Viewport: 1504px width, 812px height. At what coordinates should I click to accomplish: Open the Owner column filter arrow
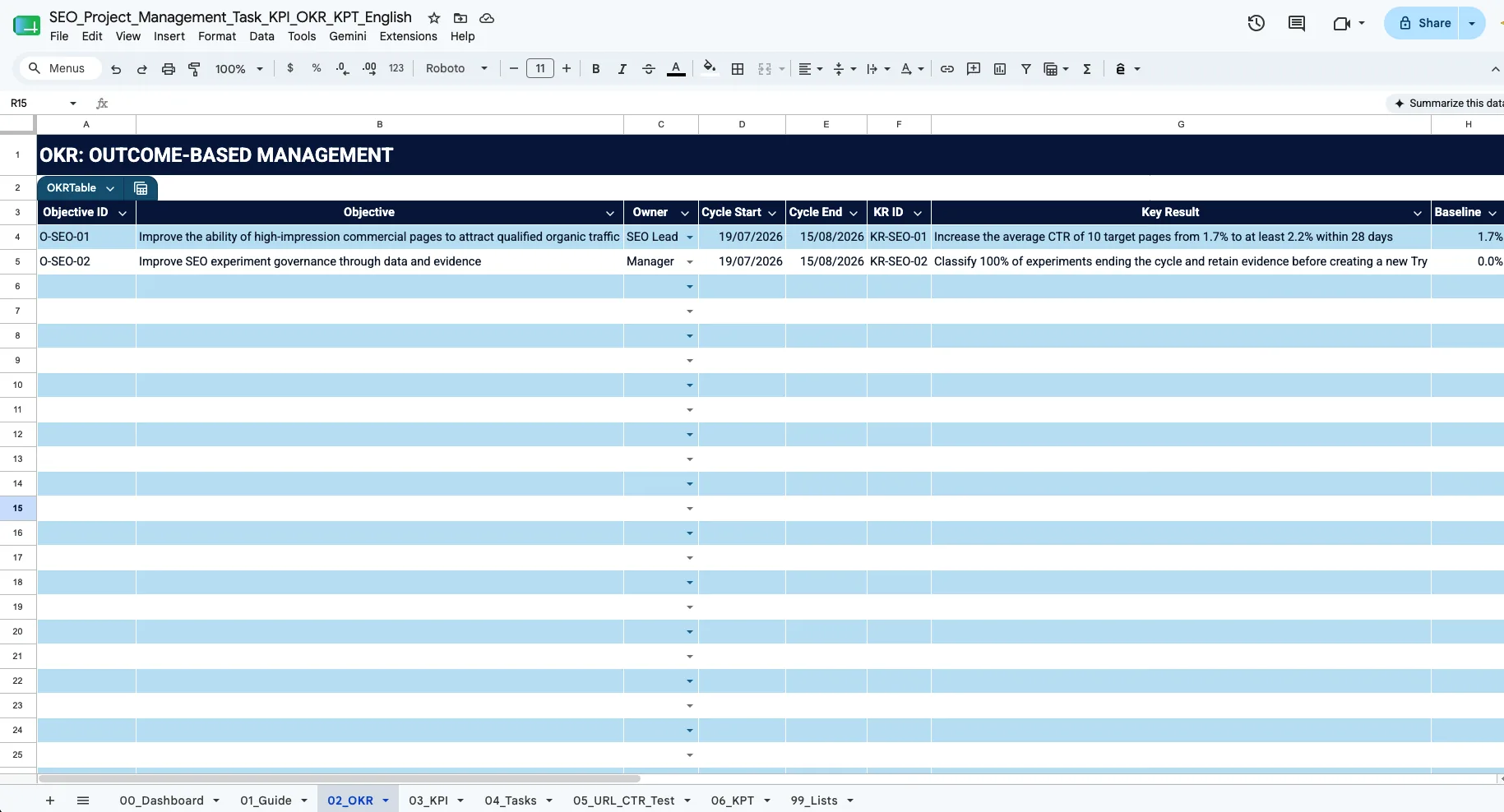(684, 213)
